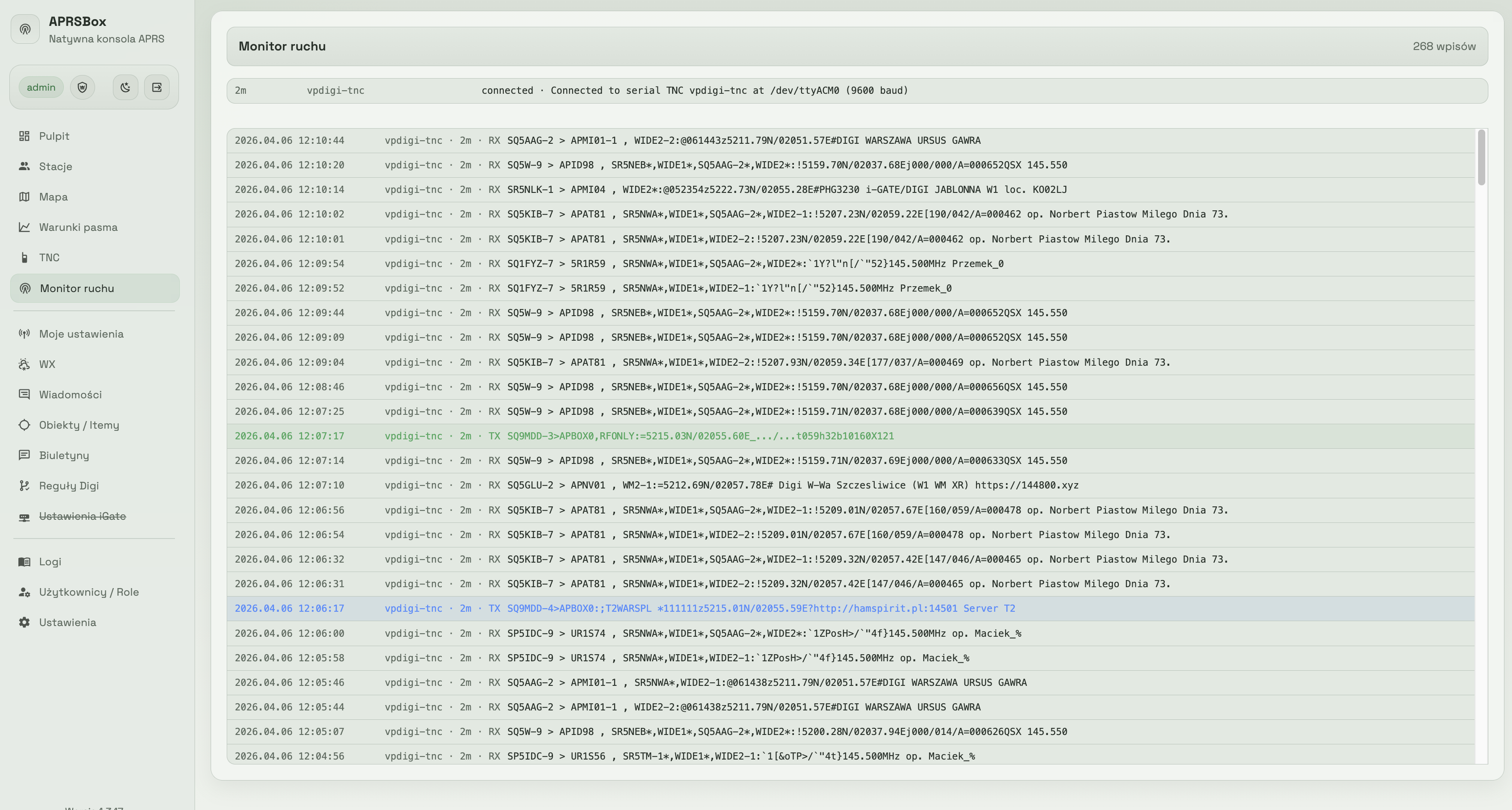Go to the Stacje section
This screenshot has height=810, width=1512.
click(x=55, y=167)
